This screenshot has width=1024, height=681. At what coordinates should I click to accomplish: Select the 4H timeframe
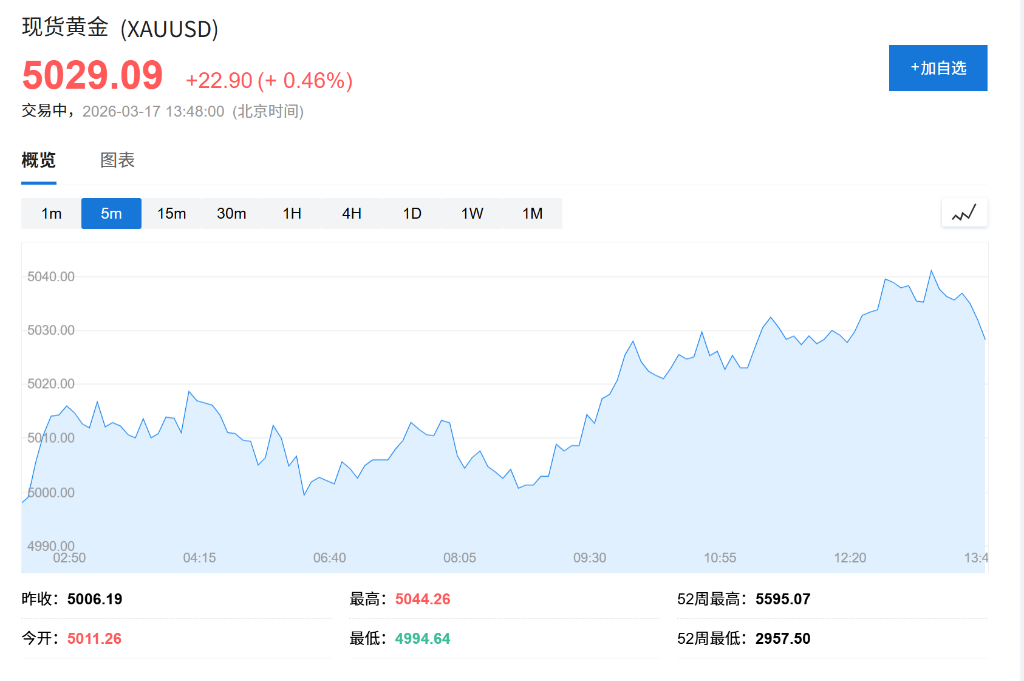click(351, 213)
